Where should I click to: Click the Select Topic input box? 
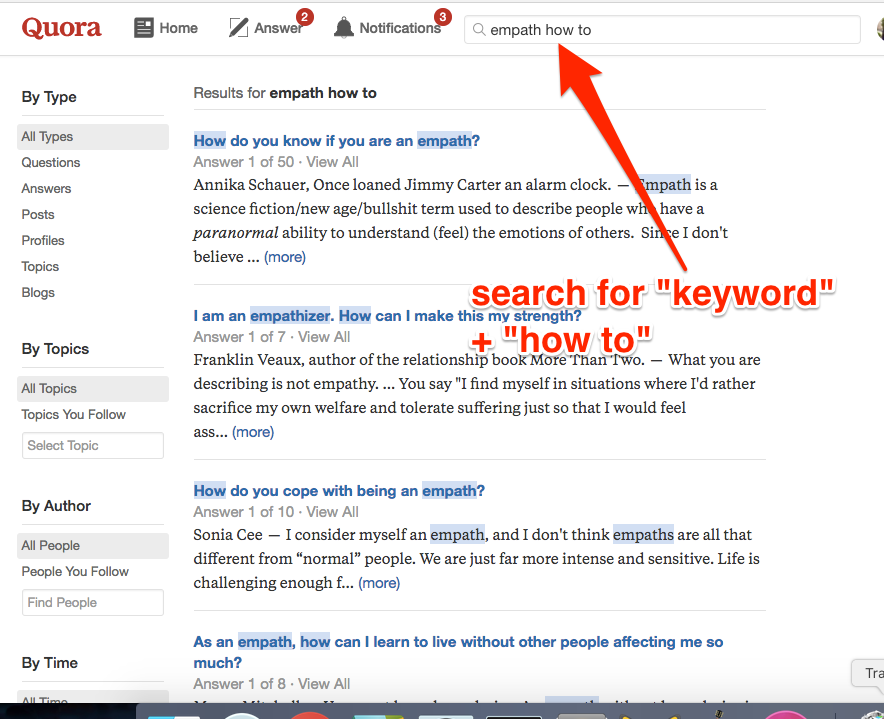pyautogui.click(x=93, y=445)
